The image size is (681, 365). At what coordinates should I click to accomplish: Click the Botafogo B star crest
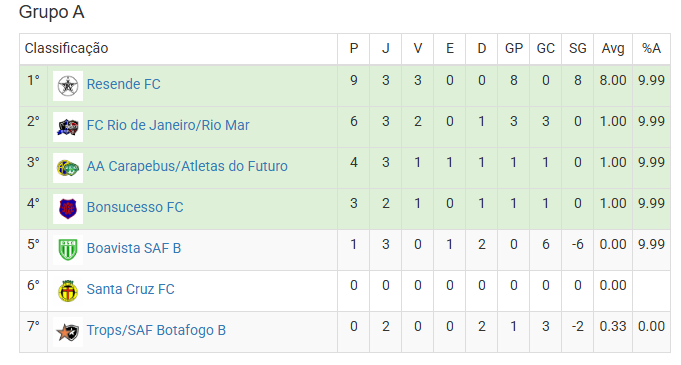(x=68, y=332)
